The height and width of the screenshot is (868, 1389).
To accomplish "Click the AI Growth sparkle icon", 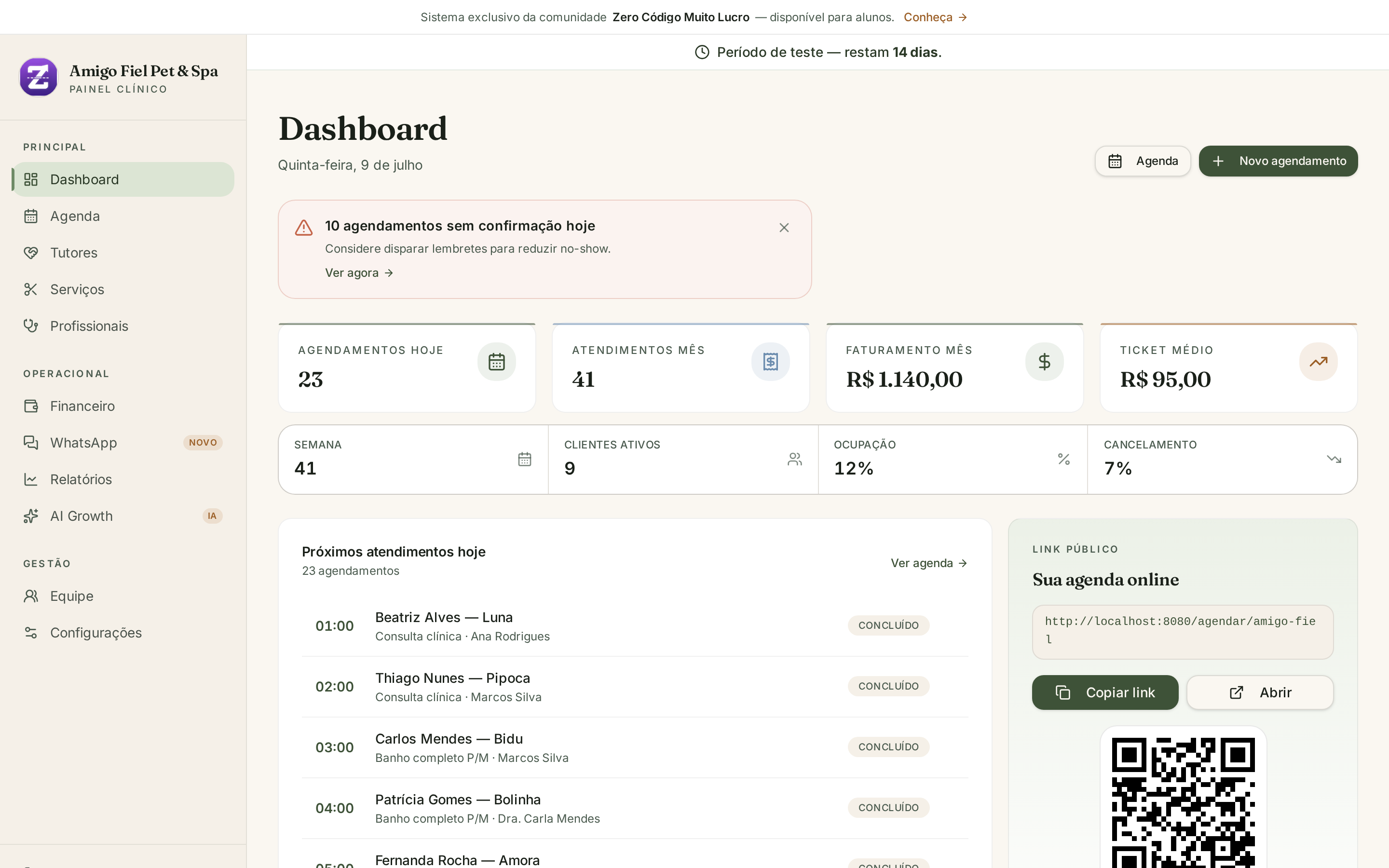I will point(31,516).
